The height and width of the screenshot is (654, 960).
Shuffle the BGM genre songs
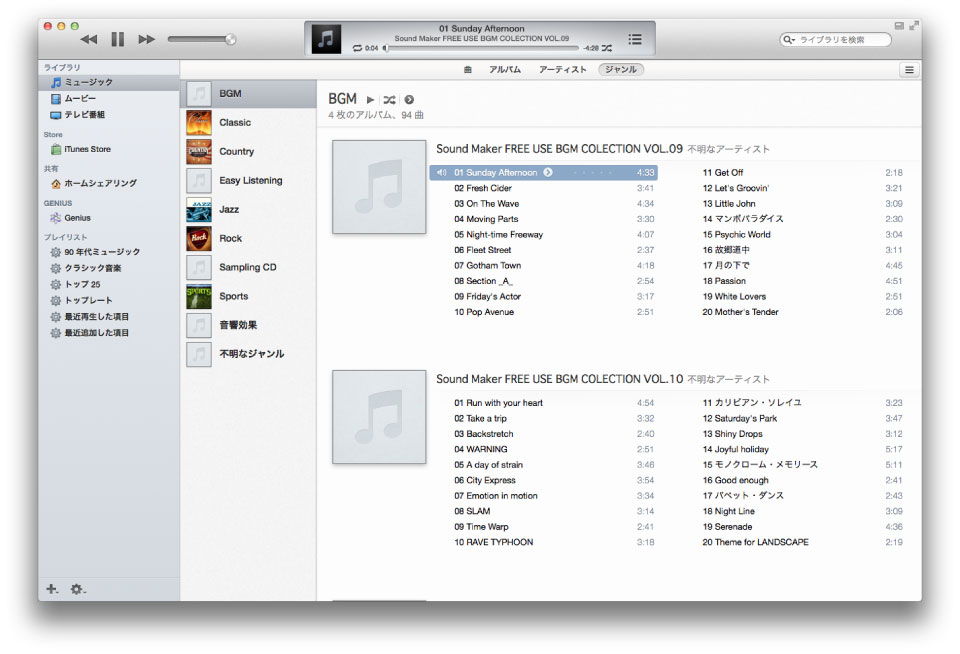coord(389,99)
